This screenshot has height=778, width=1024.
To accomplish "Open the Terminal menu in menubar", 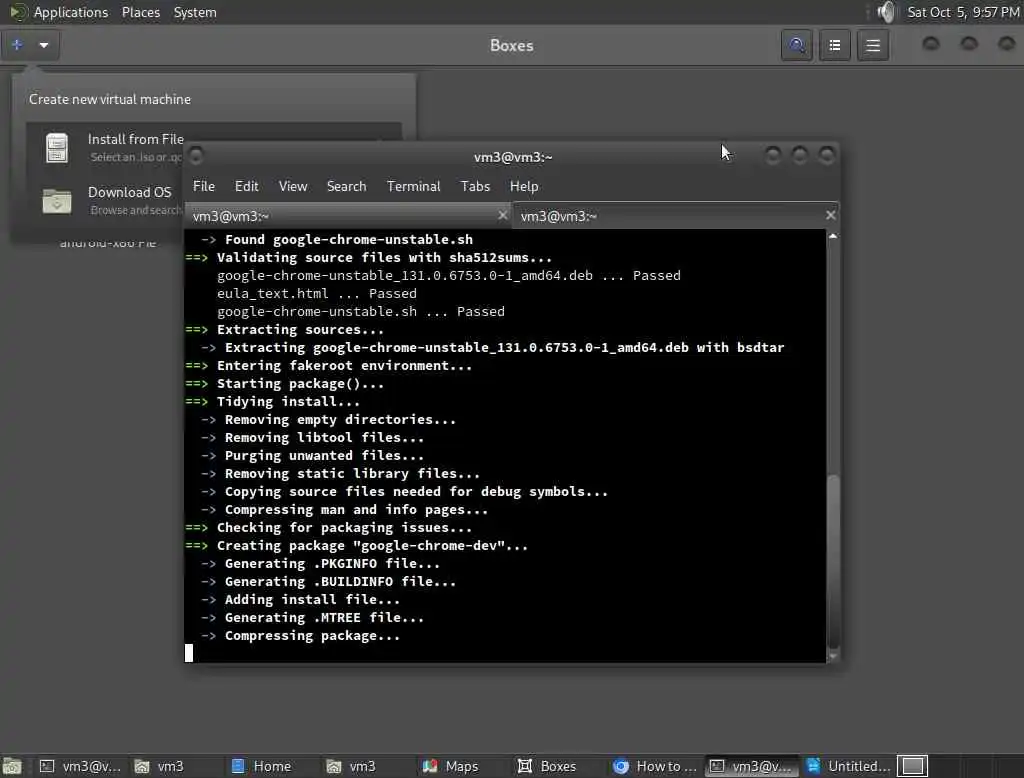I will pos(413,186).
